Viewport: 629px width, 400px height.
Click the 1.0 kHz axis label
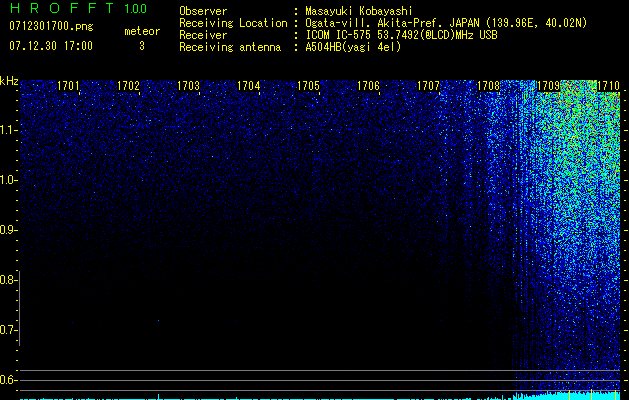7,181
